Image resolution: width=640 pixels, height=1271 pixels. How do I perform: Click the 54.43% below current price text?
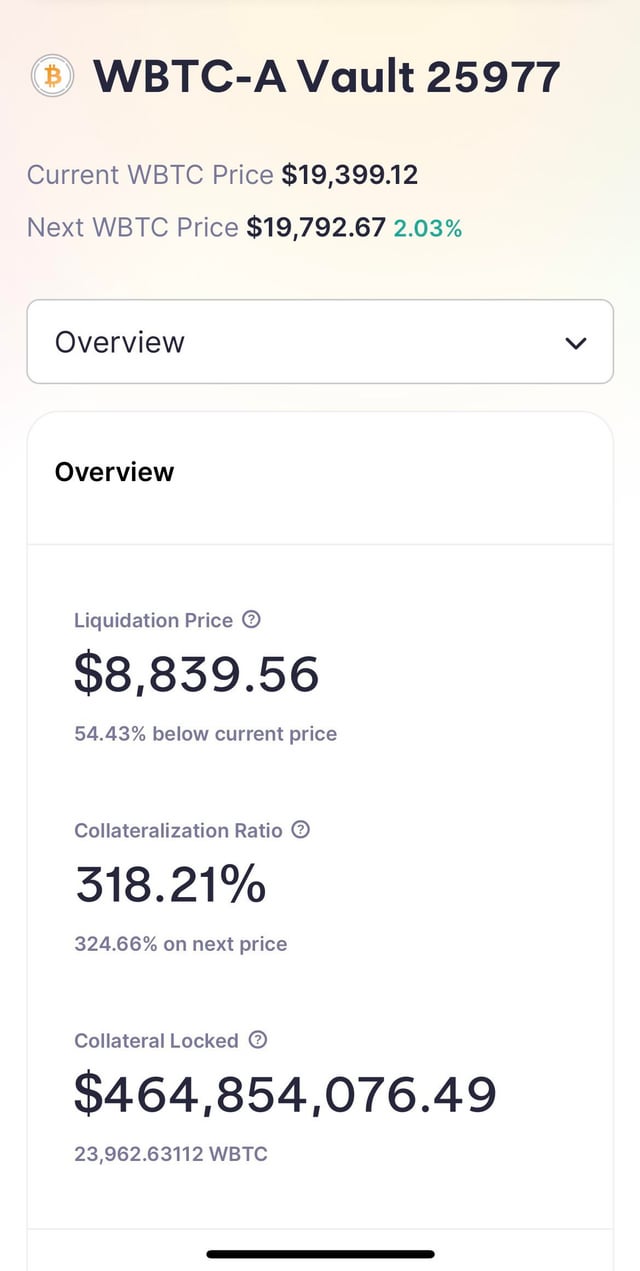[205, 734]
